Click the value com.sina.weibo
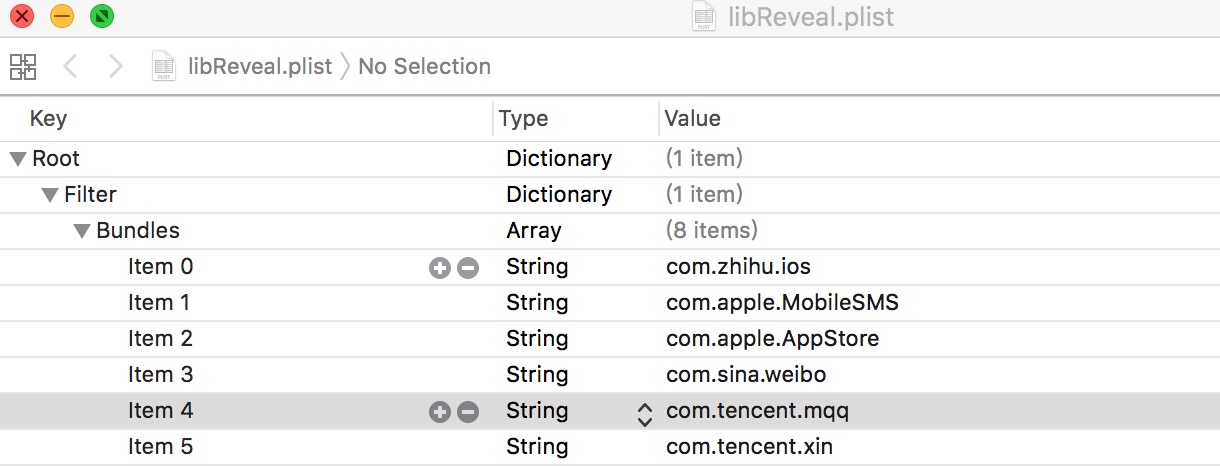This screenshot has width=1220, height=466. point(746,375)
